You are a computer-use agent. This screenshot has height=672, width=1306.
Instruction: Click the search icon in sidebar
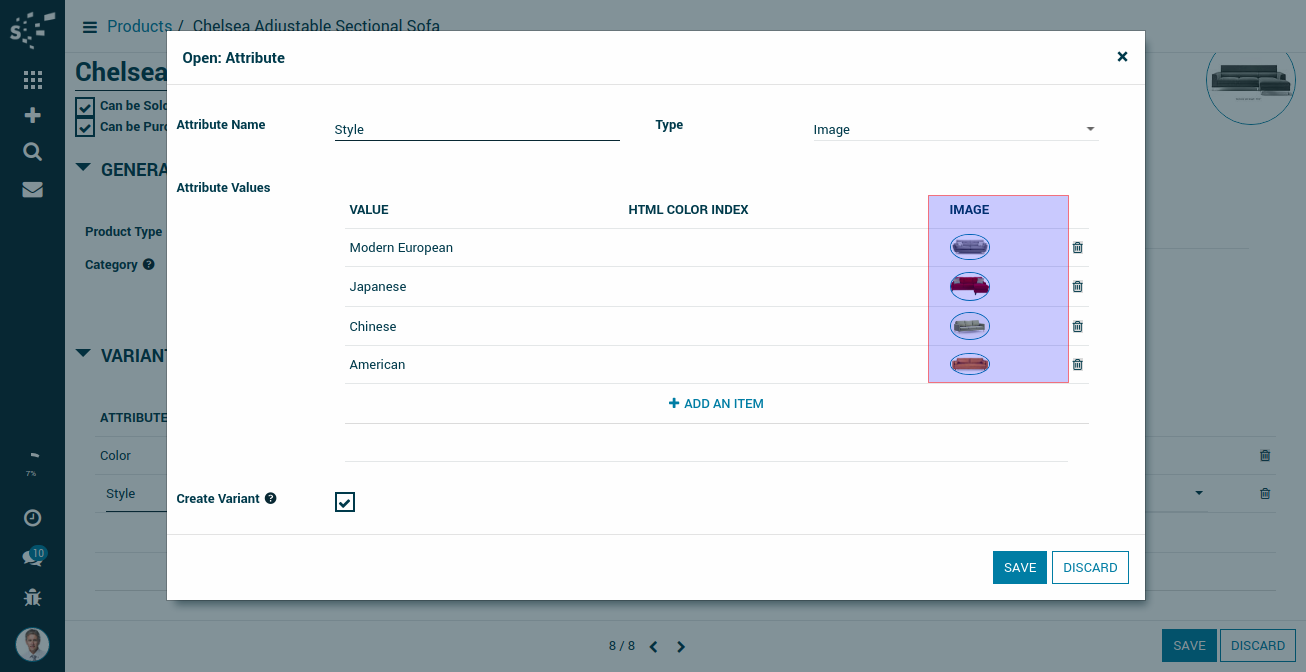click(32, 152)
